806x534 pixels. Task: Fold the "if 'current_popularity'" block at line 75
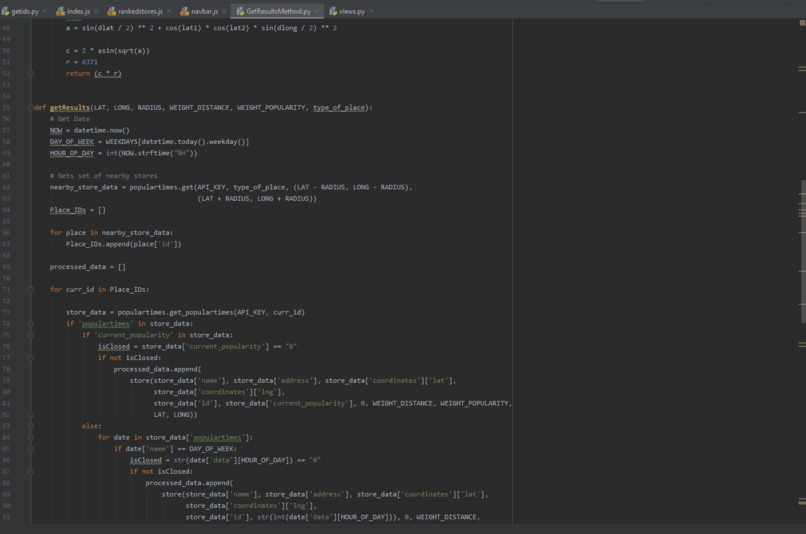31,335
